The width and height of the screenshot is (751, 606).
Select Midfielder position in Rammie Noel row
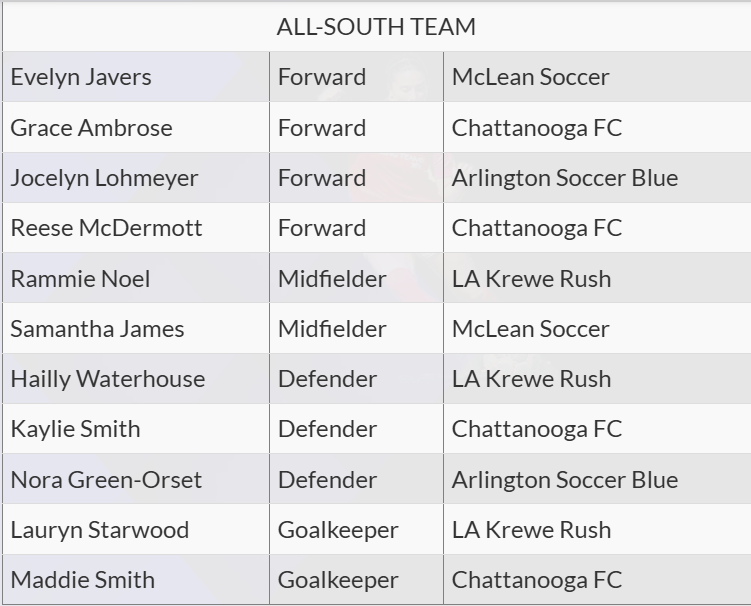(x=332, y=278)
